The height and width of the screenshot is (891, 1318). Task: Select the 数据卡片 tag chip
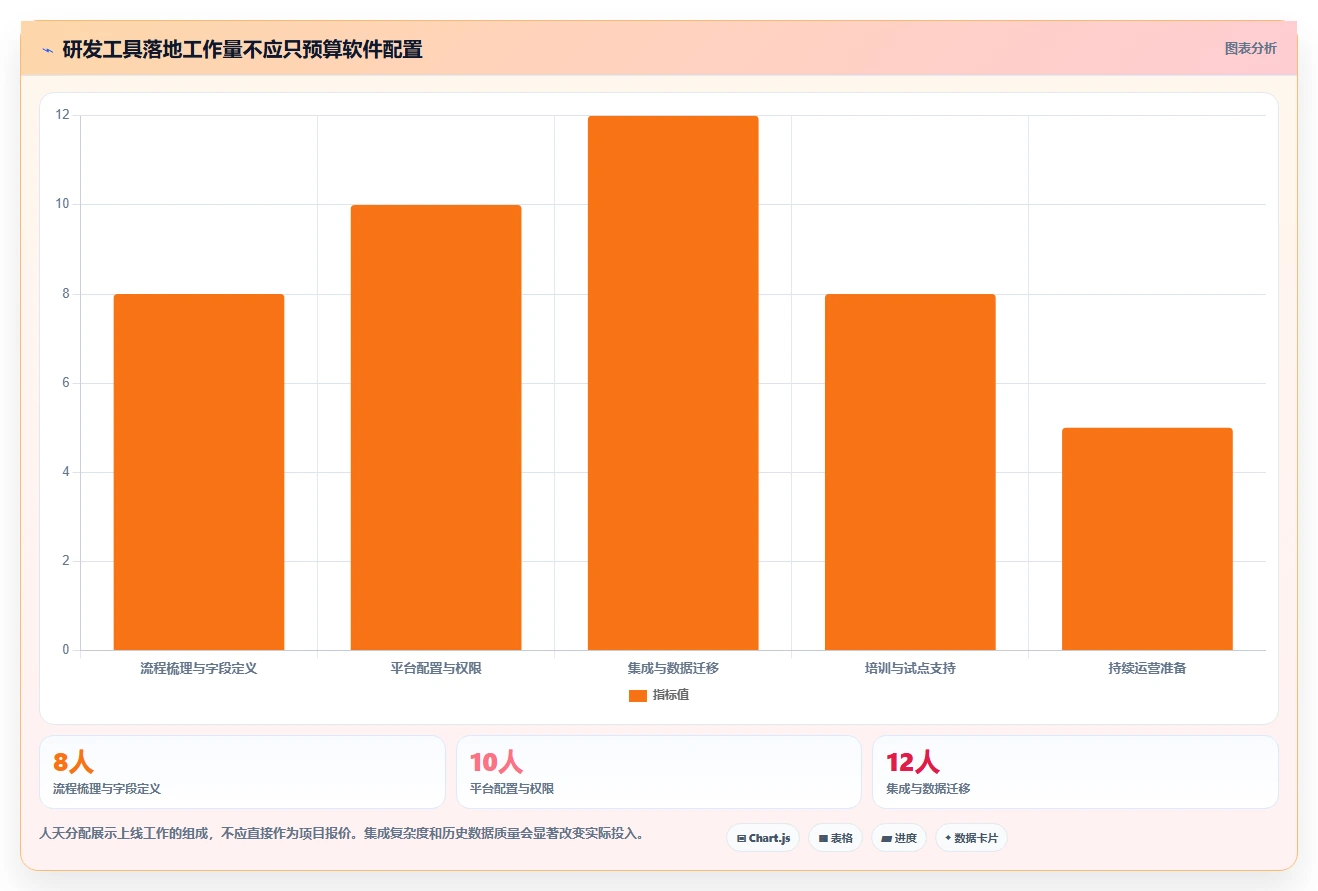point(971,838)
